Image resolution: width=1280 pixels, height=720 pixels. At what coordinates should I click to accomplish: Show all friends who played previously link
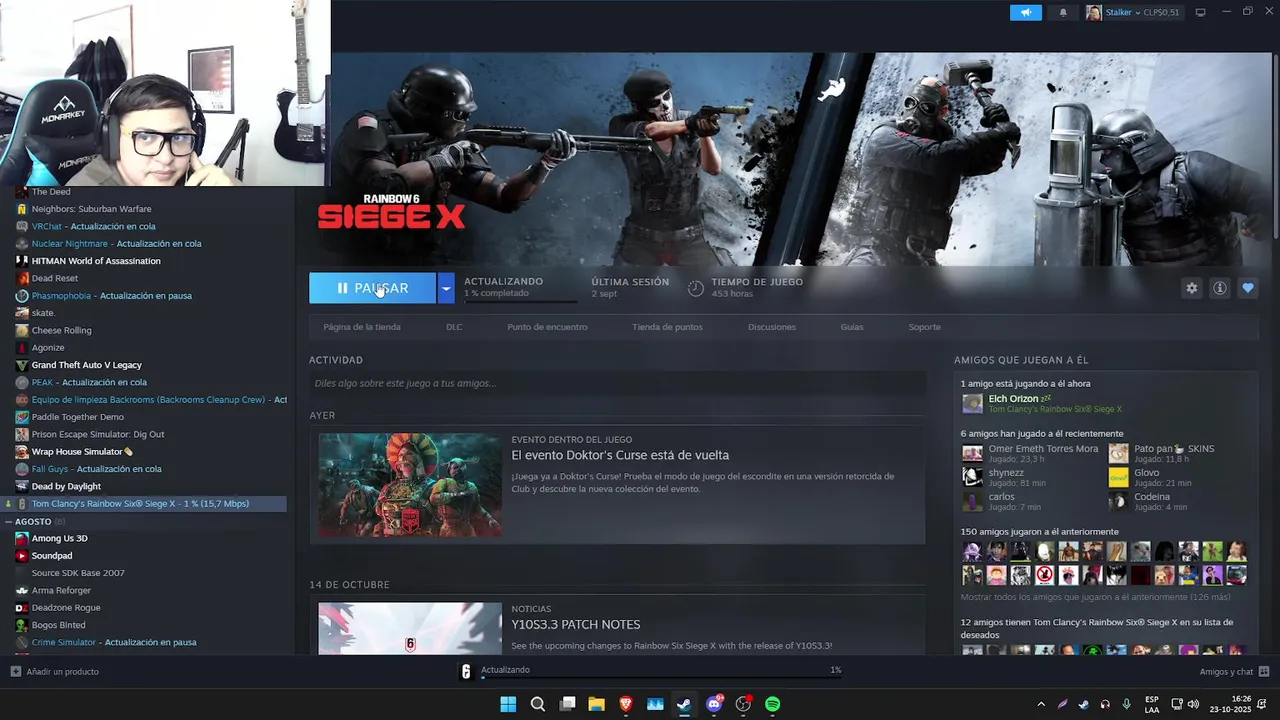(1095, 597)
